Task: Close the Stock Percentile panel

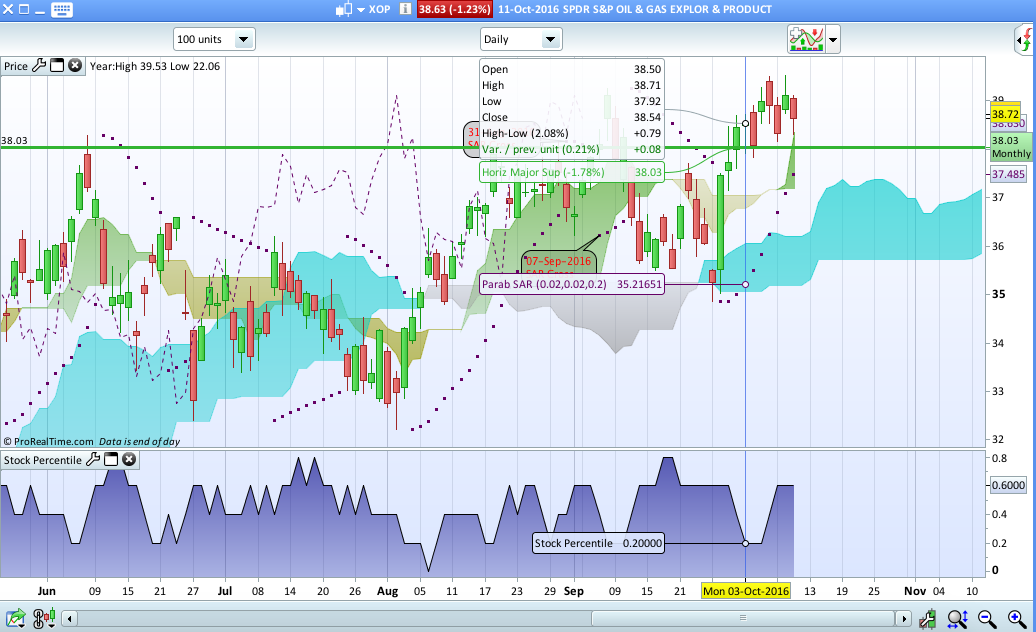Action: 130,460
